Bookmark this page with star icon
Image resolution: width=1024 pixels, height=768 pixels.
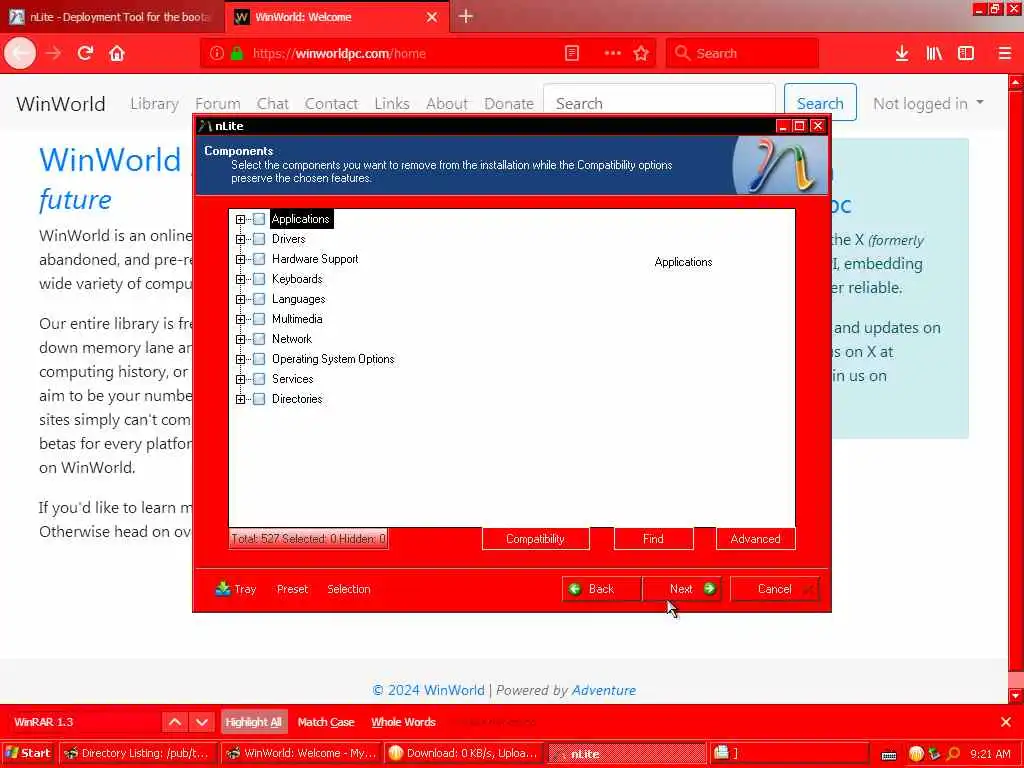point(641,54)
